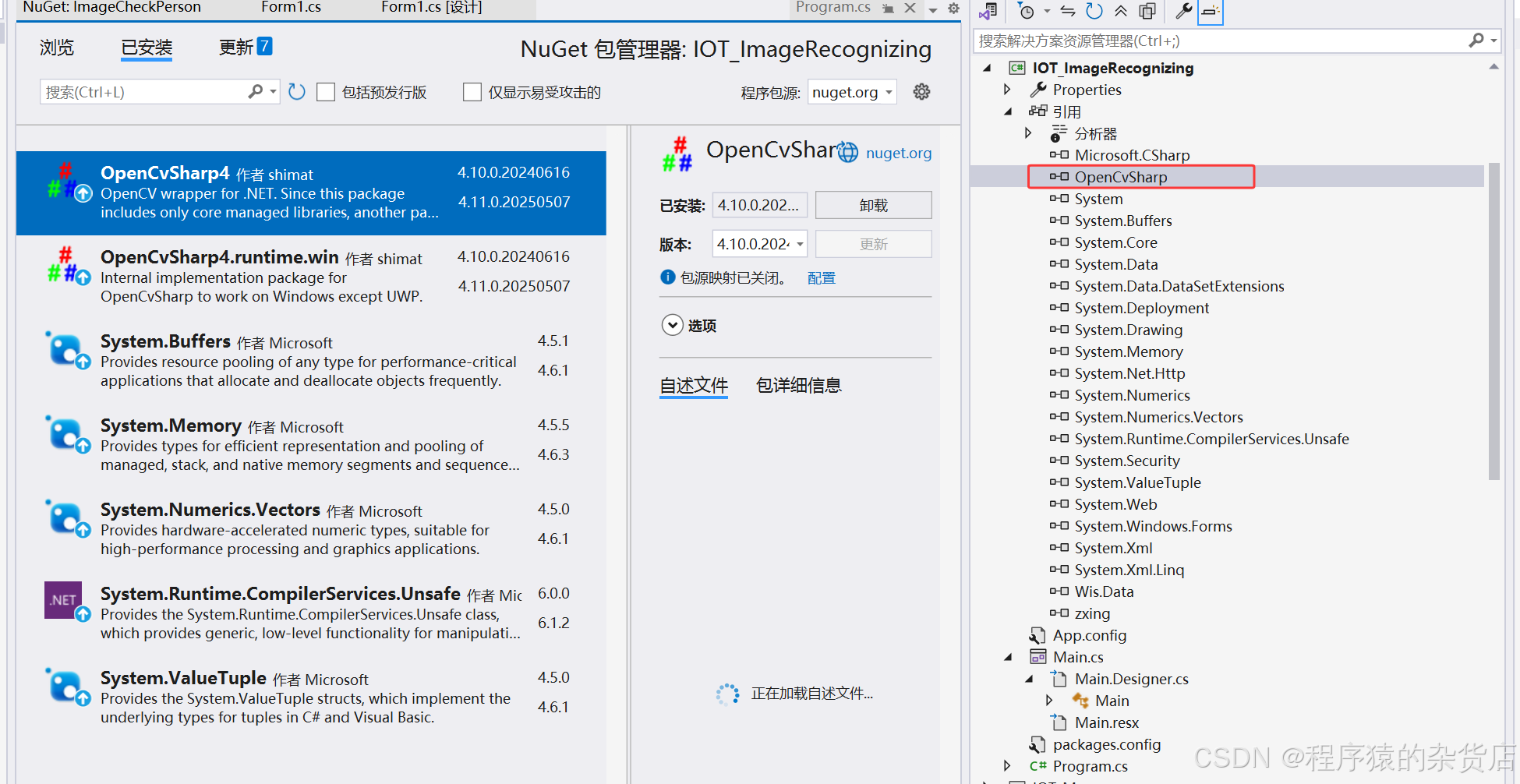
Task: Expand the Program.cs node
Action: point(1007,766)
